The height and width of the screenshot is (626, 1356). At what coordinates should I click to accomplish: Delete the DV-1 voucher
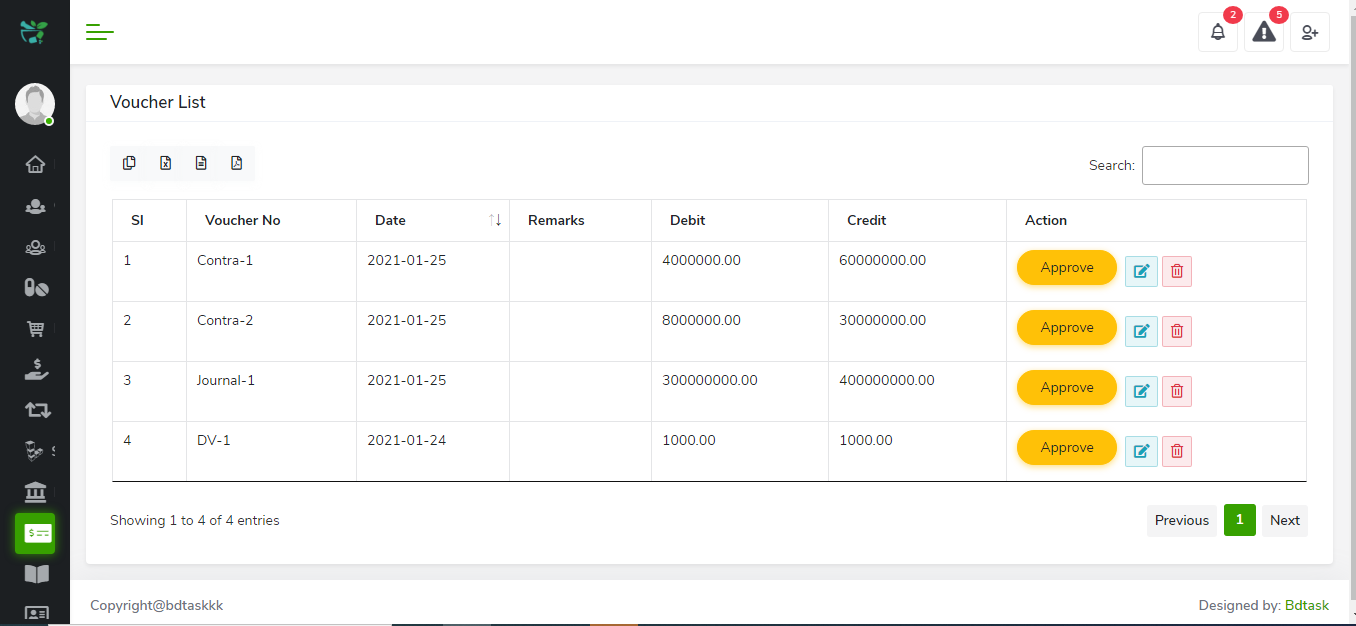coord(1177,451)
